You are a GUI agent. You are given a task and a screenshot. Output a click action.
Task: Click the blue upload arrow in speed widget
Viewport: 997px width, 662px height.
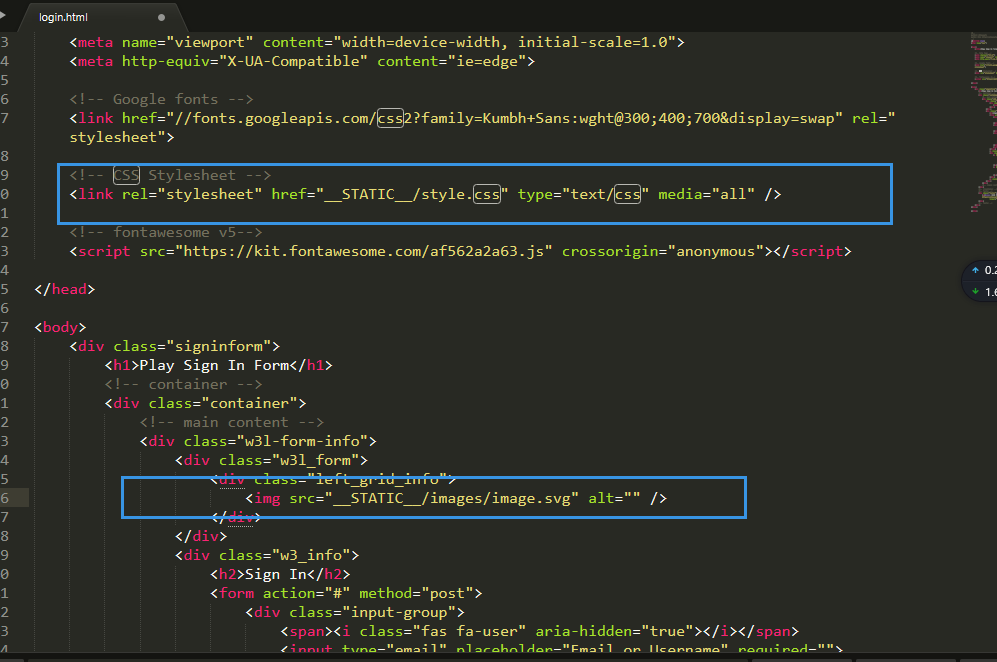coord(975,270)
